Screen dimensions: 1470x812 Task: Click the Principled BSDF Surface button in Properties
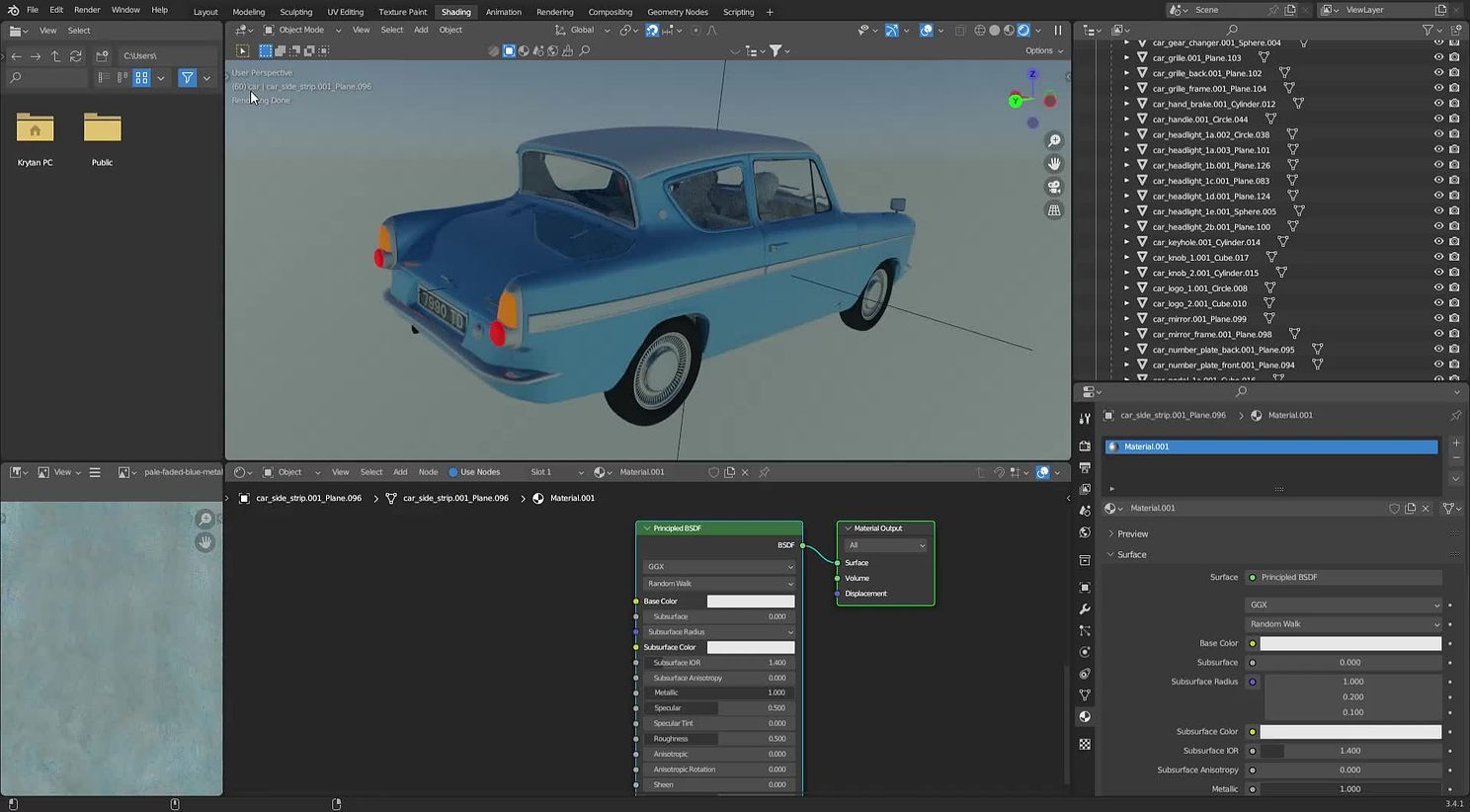pos(1344,577)
